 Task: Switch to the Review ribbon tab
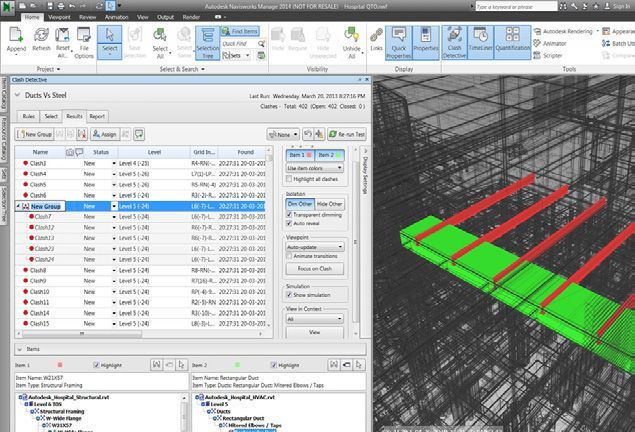[87, 17]
